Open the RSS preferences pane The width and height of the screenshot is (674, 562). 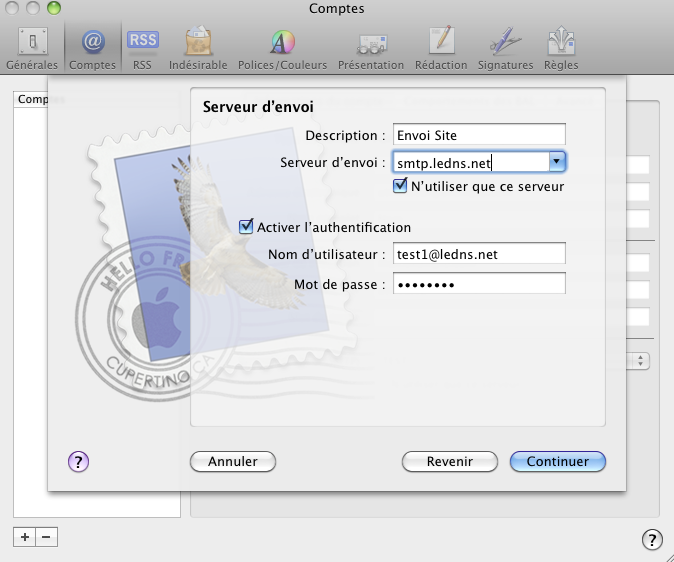pyautogui.click(x=142, y=48)
